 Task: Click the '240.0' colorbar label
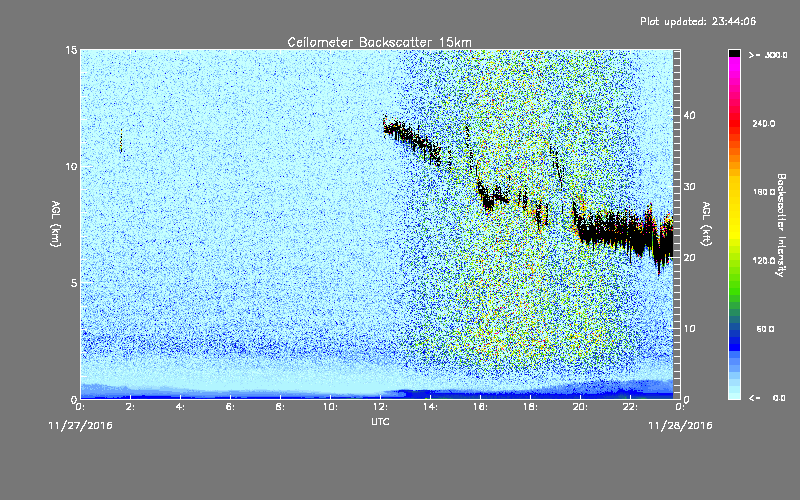pos(764,124)
